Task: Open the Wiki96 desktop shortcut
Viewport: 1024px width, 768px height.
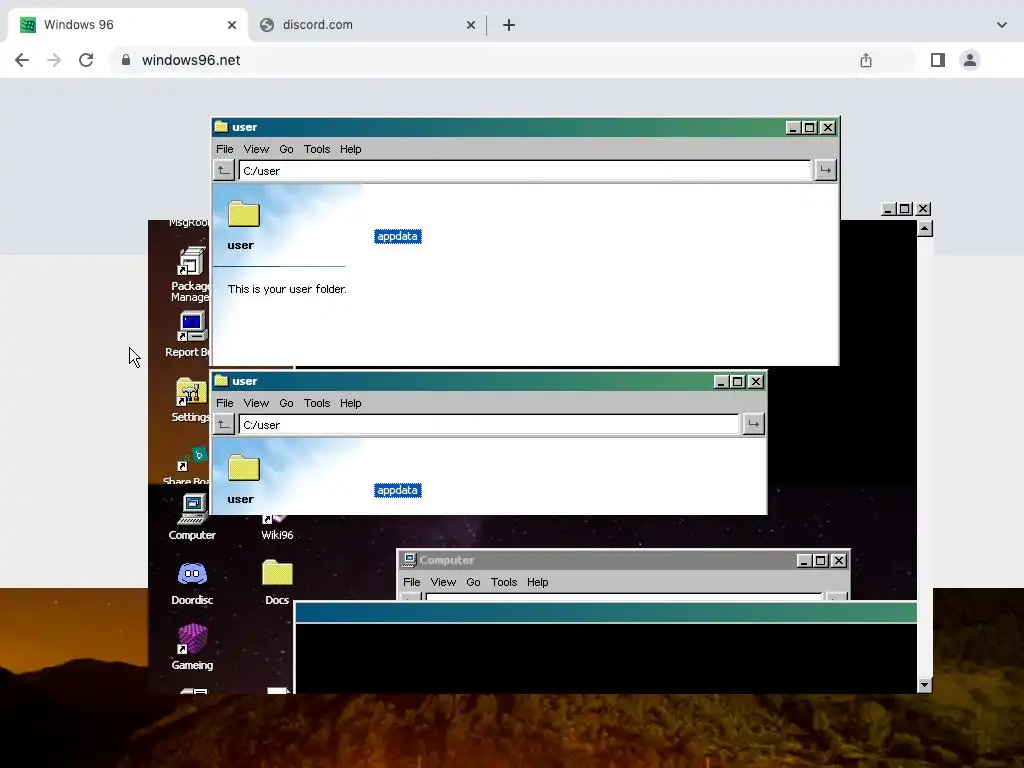Action: (277, 528)
